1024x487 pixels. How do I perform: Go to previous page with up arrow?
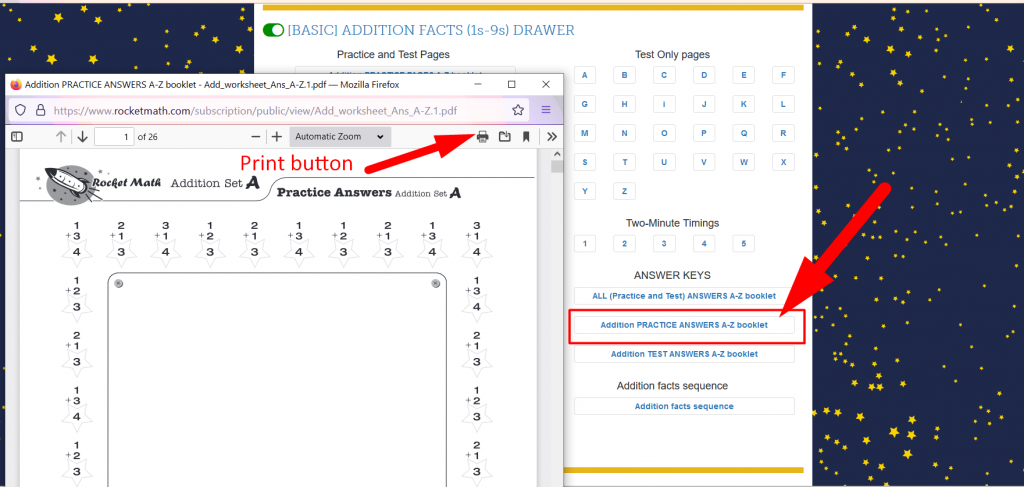[61, 136]
